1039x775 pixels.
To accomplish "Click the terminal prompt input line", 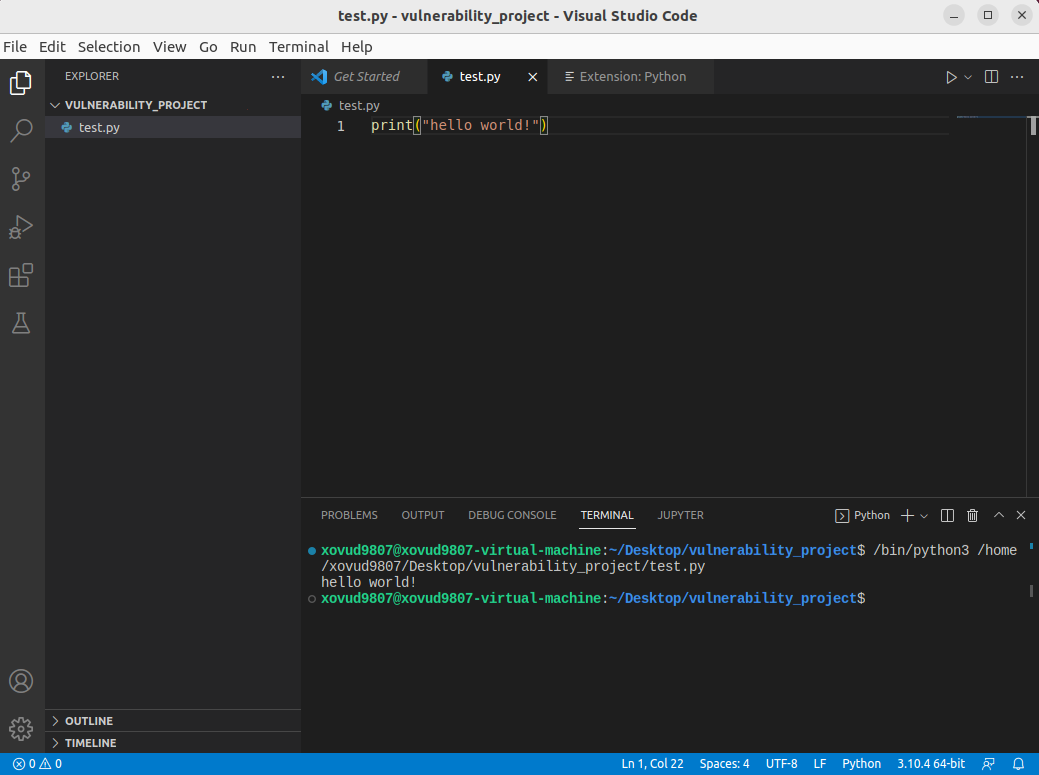I will [593, 598].
